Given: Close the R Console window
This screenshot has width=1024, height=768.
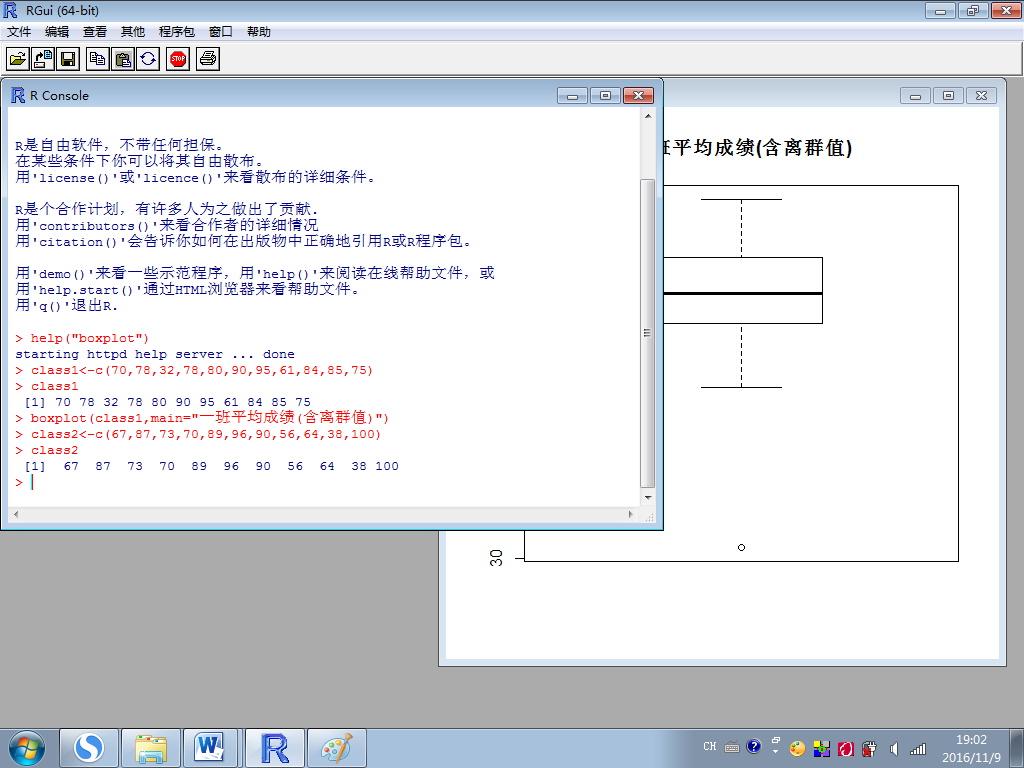Looking at the screenshot, I should (x=639, y=95).
